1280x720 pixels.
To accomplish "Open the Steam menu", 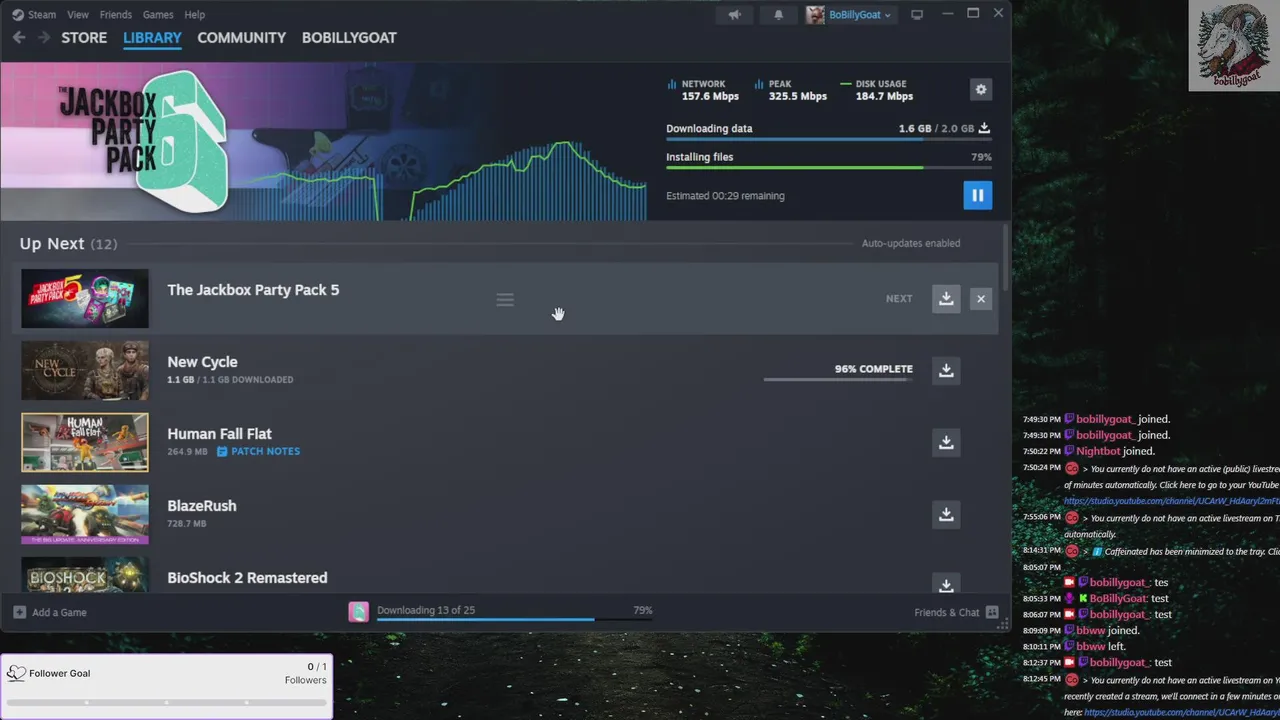I will 42,15.
